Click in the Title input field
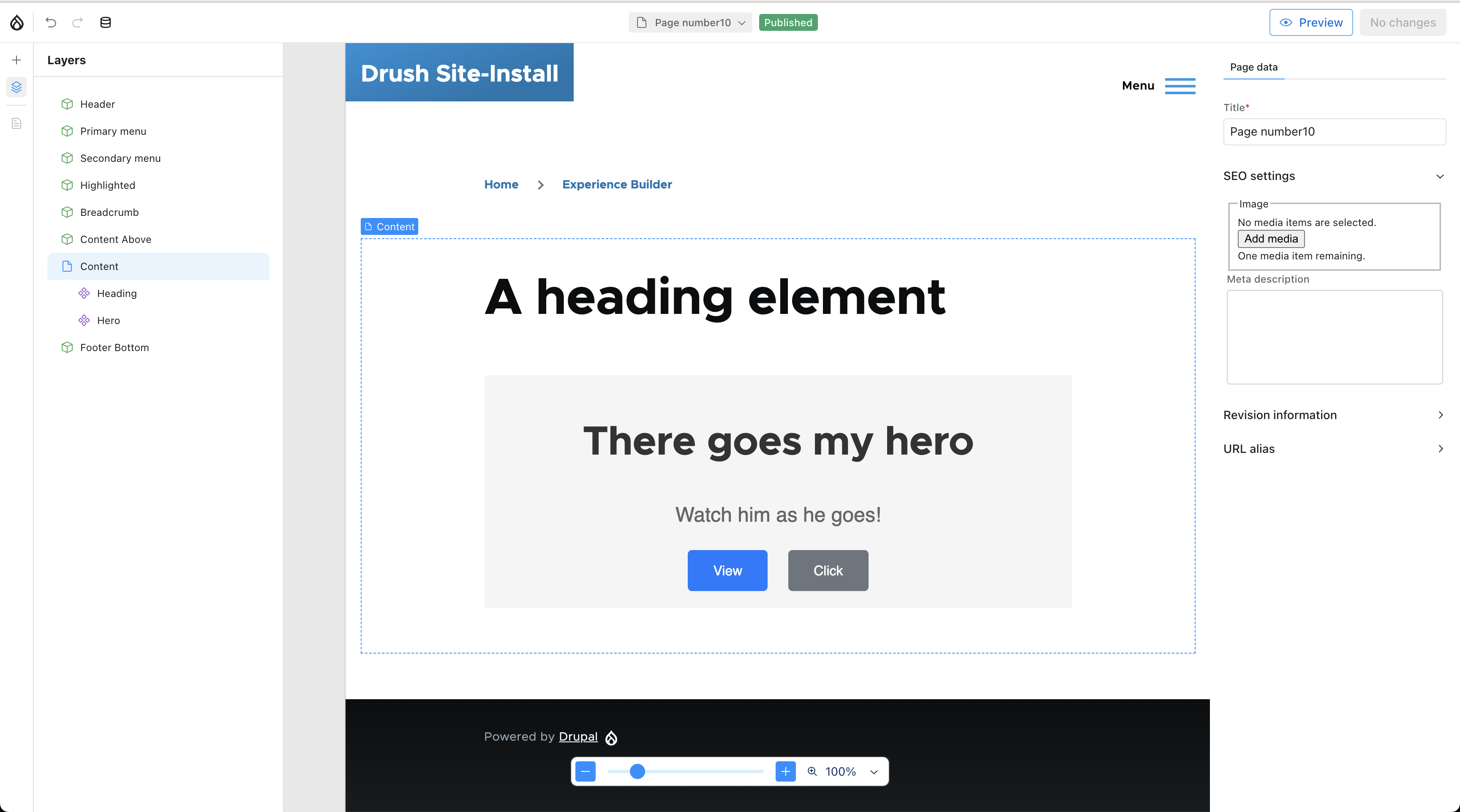The image size is (1460, 812). click(x=1334, y=132)
